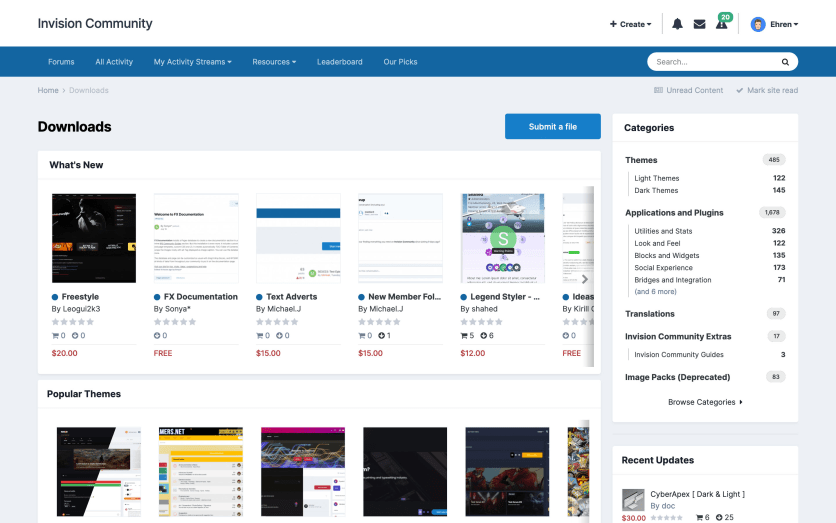Open the messages envelope icon
836x523 pixels.
(x=699, y=24)
